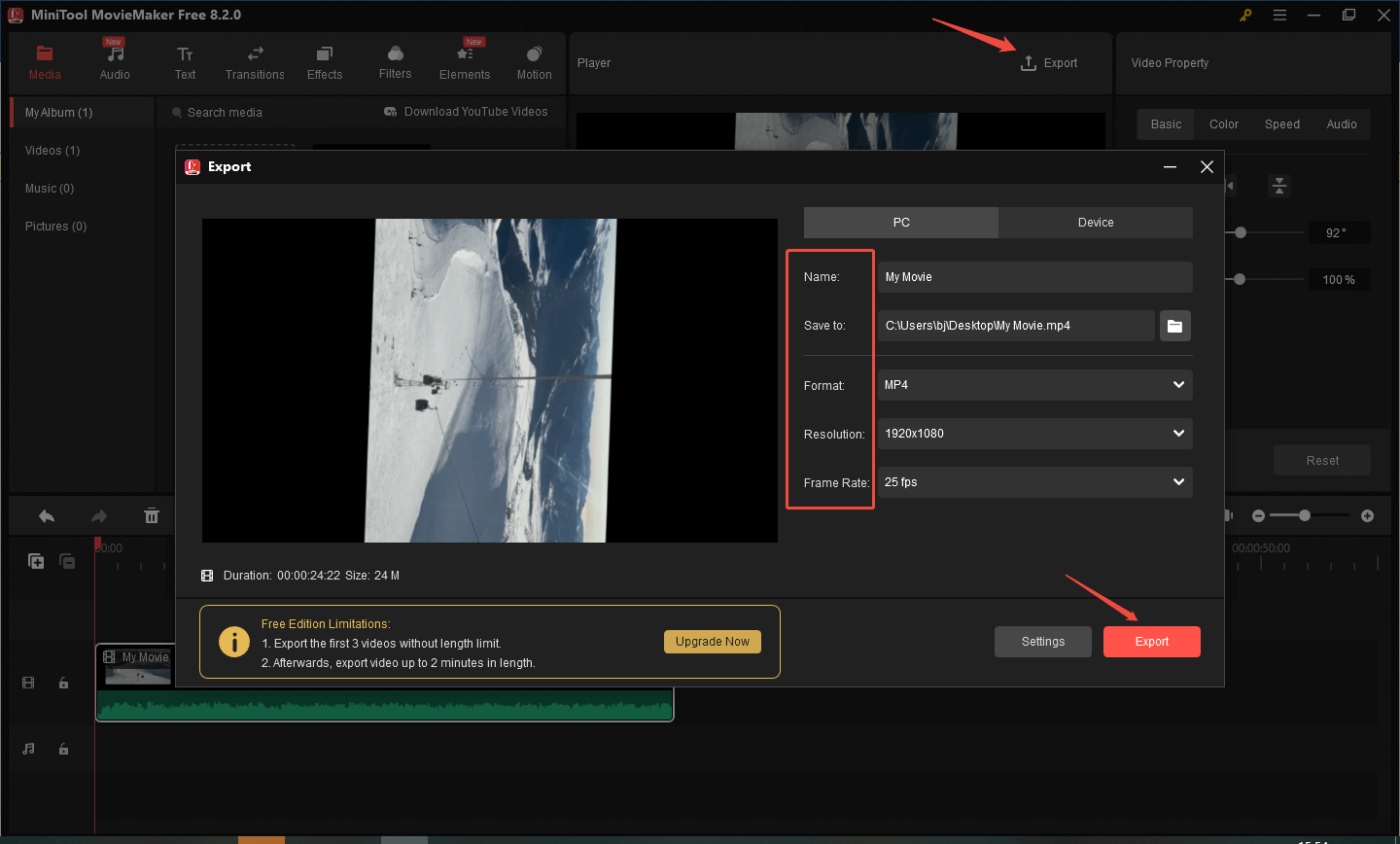The image size is (1400, 844).
Task: Browse for save folder with folder icon
Action: pyautogui.click(x=1174, y=326)
